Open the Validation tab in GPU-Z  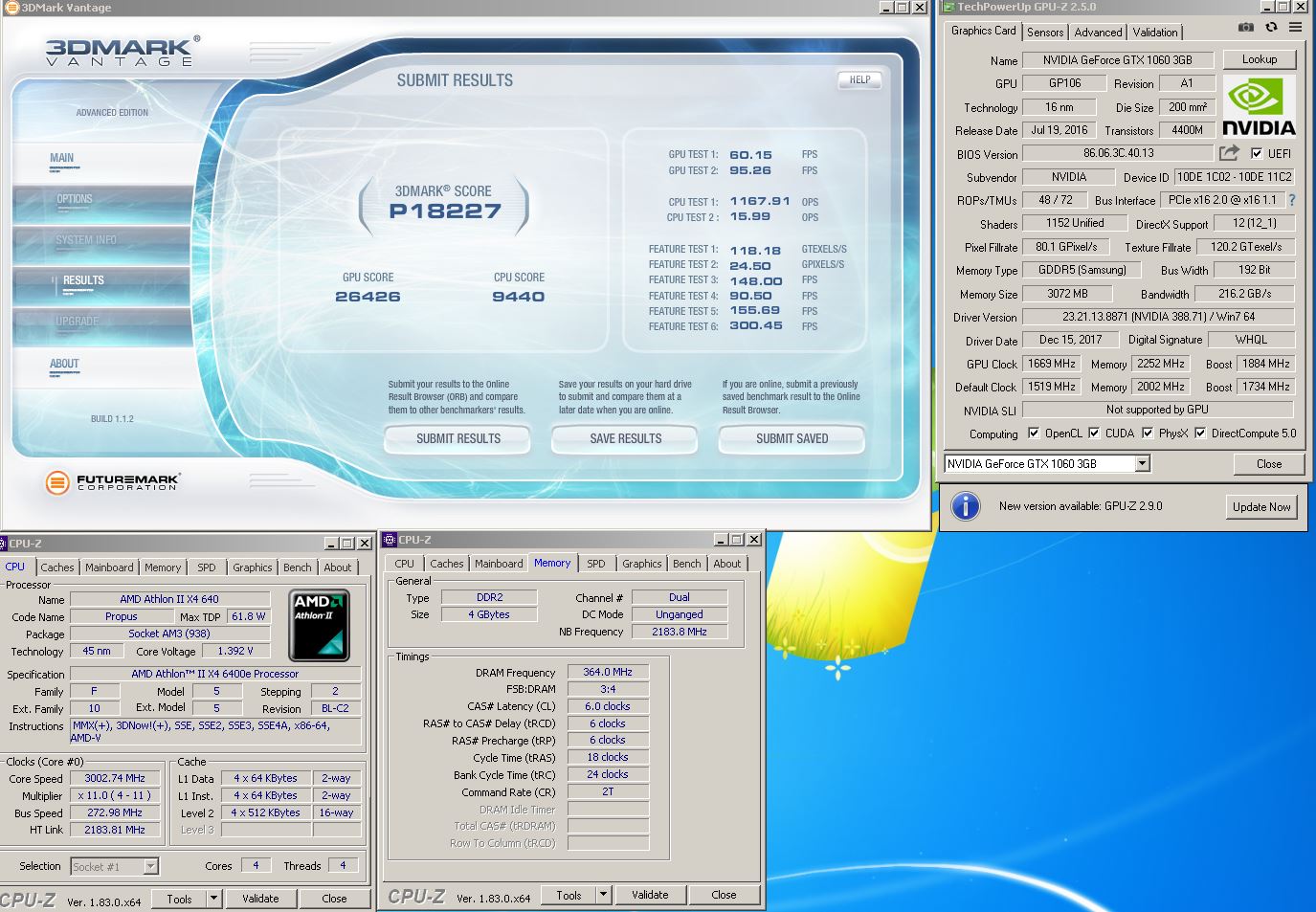[1155, 32]
